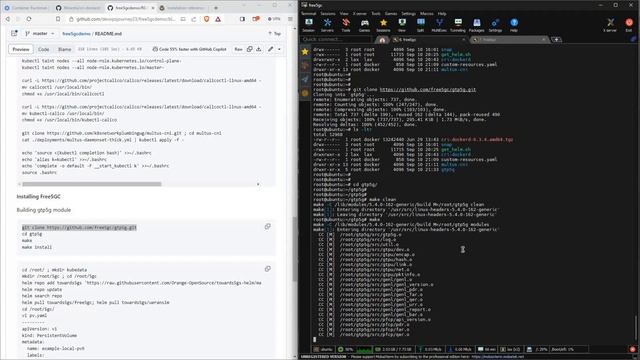The height and width of the screenshot is (360, 640).
Task: Copy the raw file icon on GitHub
Action: click(x=249, y=49)
